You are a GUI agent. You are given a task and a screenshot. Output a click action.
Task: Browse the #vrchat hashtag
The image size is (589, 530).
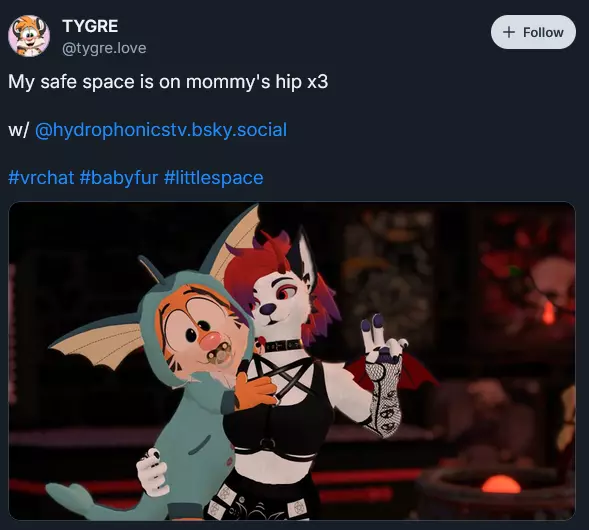coord(41,177)
